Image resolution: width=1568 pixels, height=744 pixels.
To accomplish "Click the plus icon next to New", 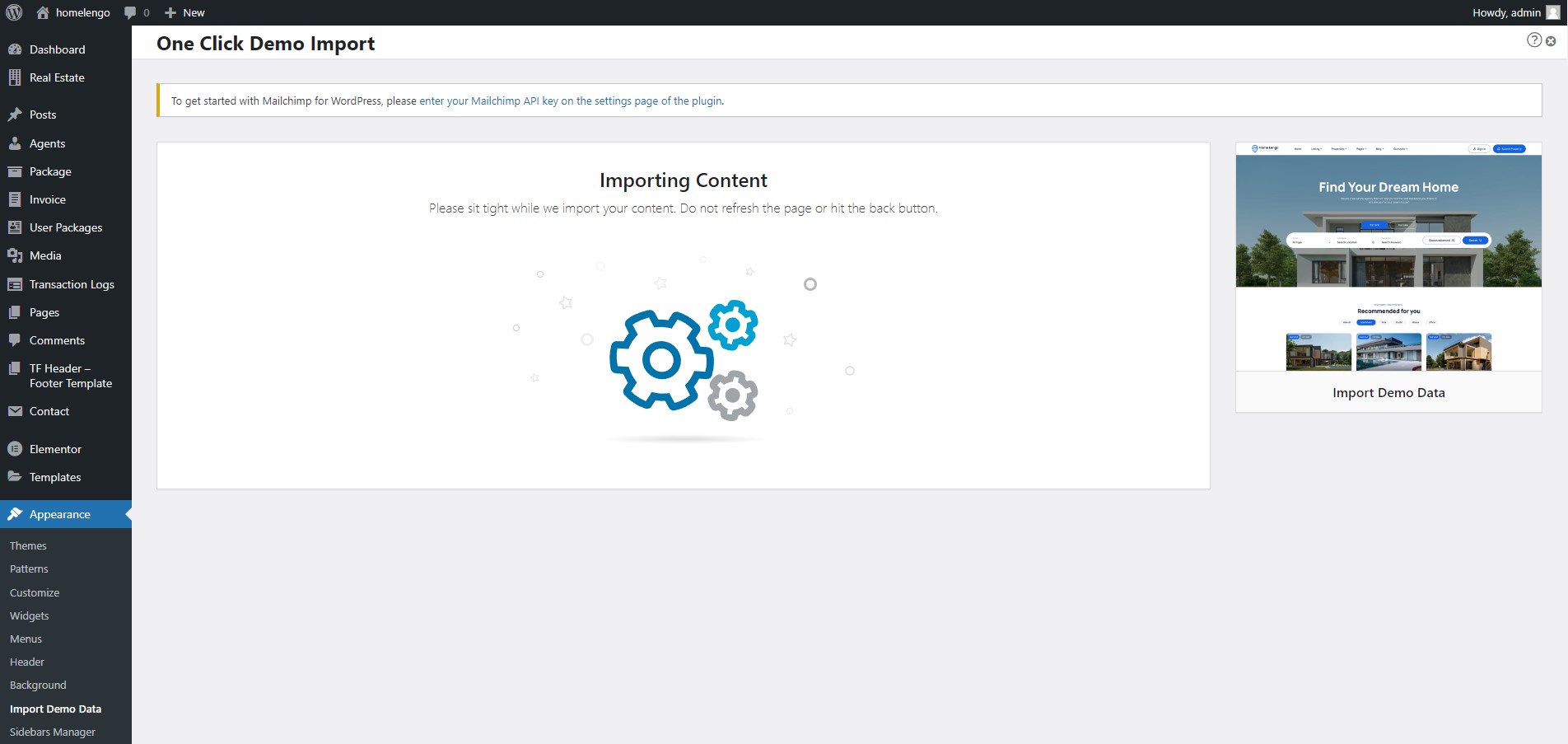I will pyautogui.click(x=170, y=12).
